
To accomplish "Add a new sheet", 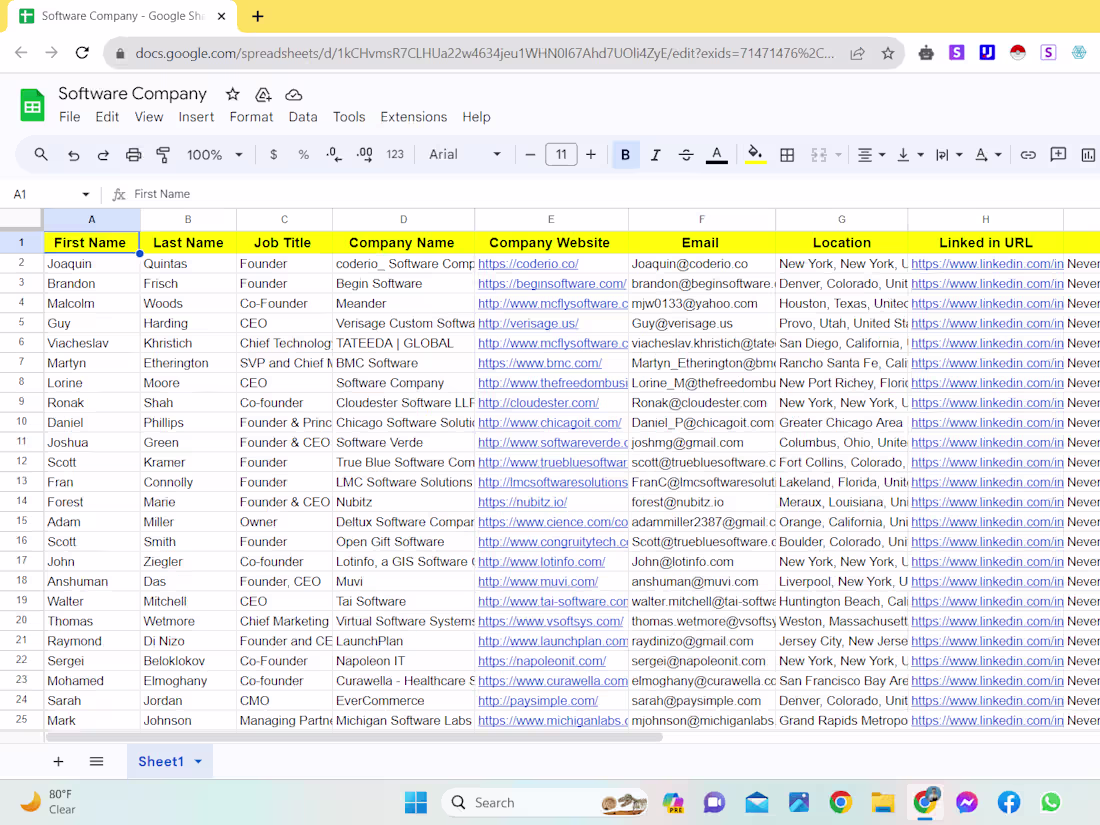I will [58, 762].
